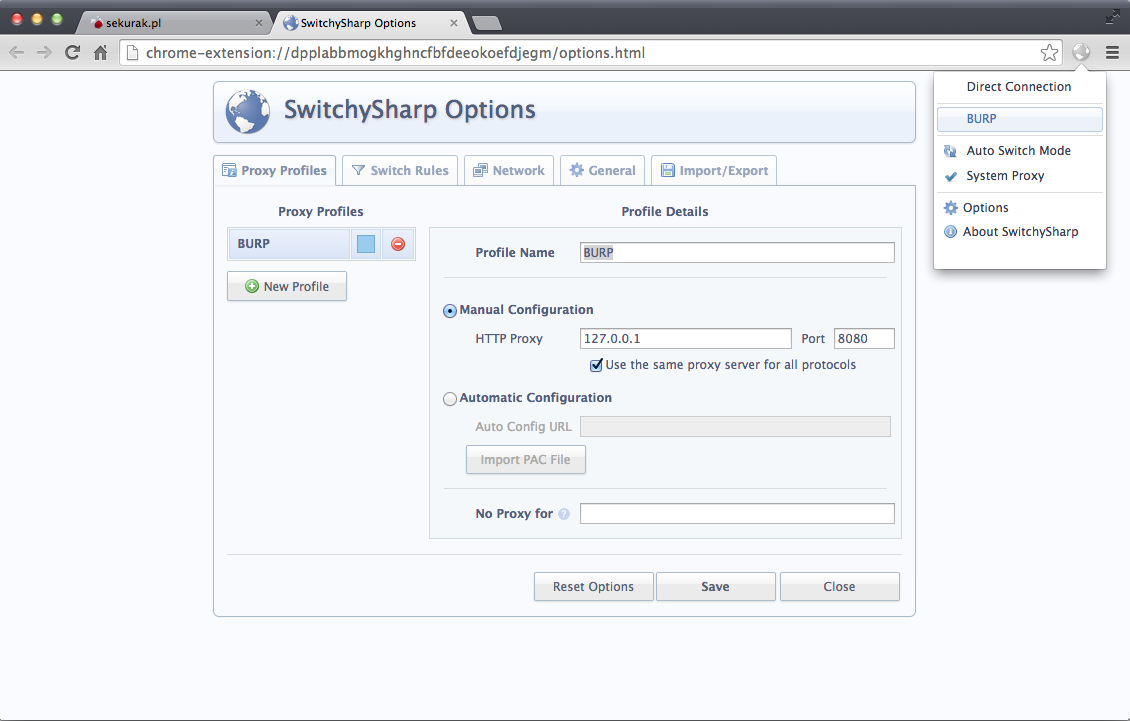Click the page icon in address bar
The height and width of the screenshot is (721, 1130).
133,53
